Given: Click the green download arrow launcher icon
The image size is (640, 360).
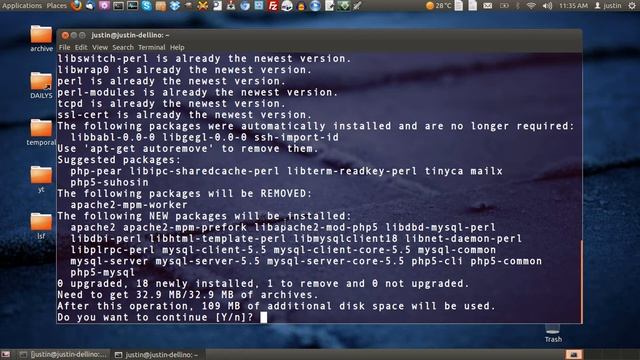Looking at the screenshot, I should coord(344,6).
